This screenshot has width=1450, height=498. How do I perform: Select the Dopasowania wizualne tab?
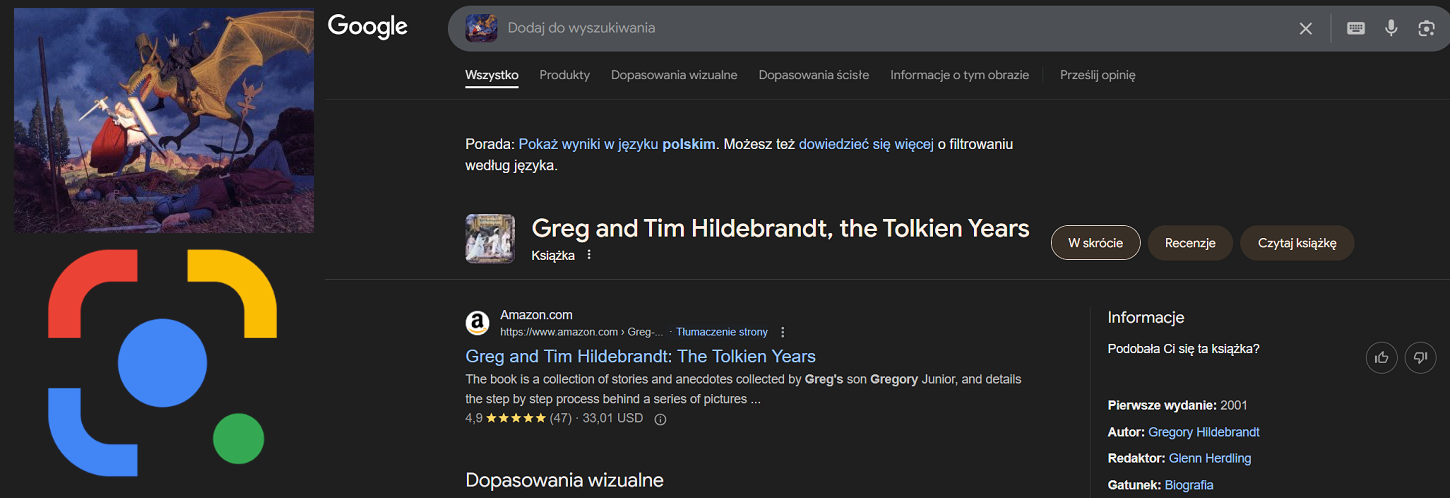[674, 75]
